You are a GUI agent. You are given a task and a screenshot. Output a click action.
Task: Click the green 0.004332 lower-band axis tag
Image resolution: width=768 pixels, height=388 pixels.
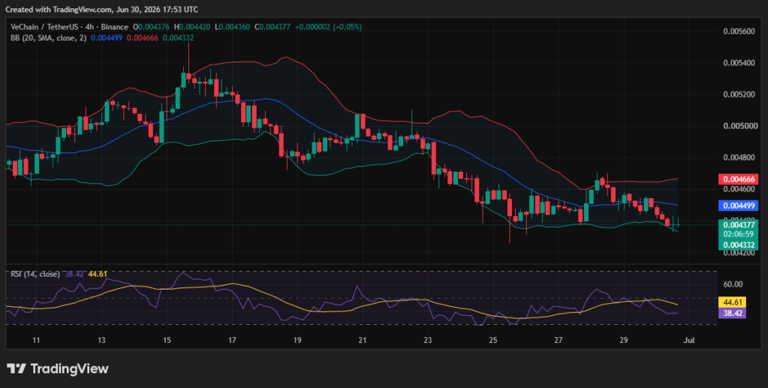[x=738, y=245]
